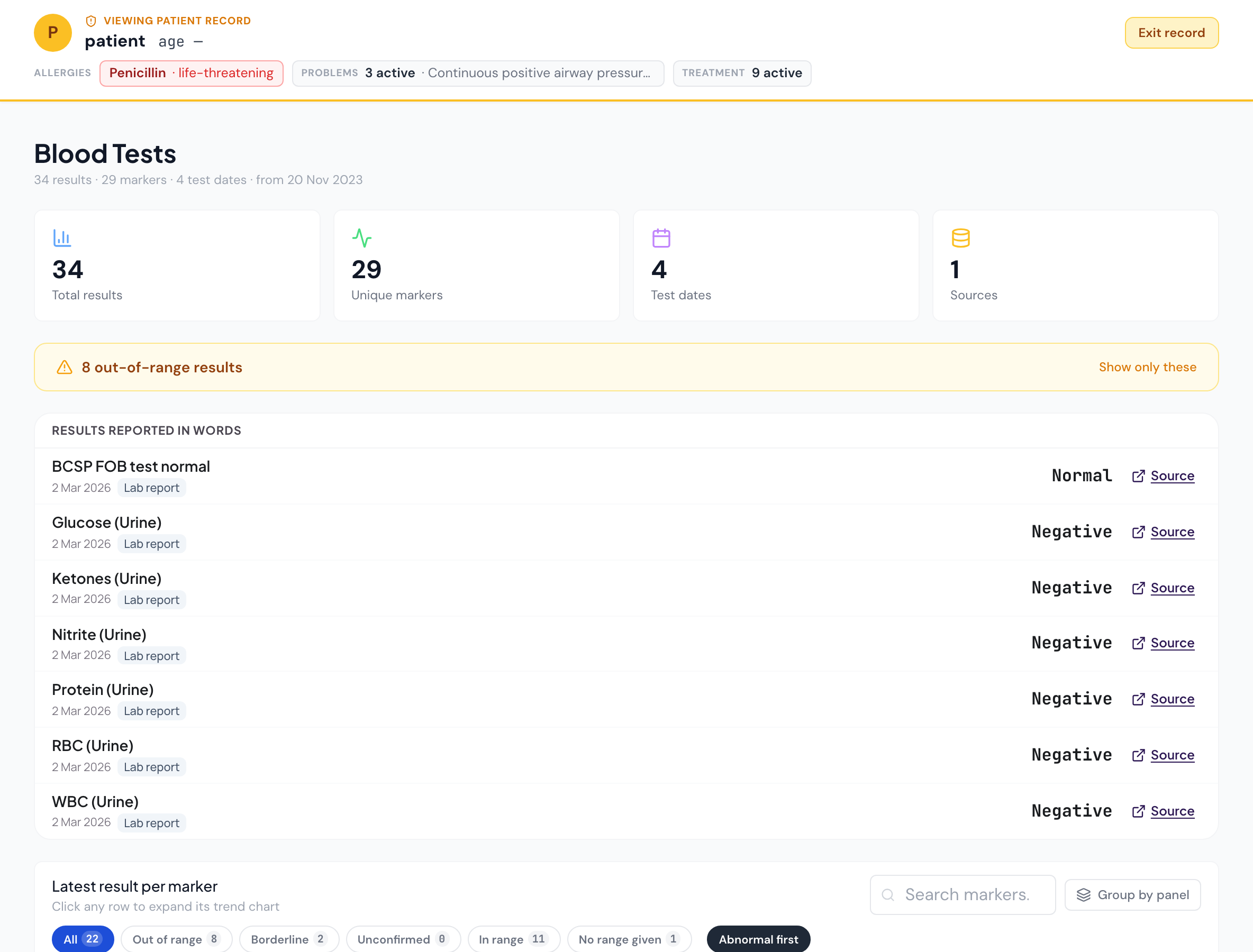Click external link icon for Nitrite (Urine)
The image size is (1253, 952).
[1138, 643]
